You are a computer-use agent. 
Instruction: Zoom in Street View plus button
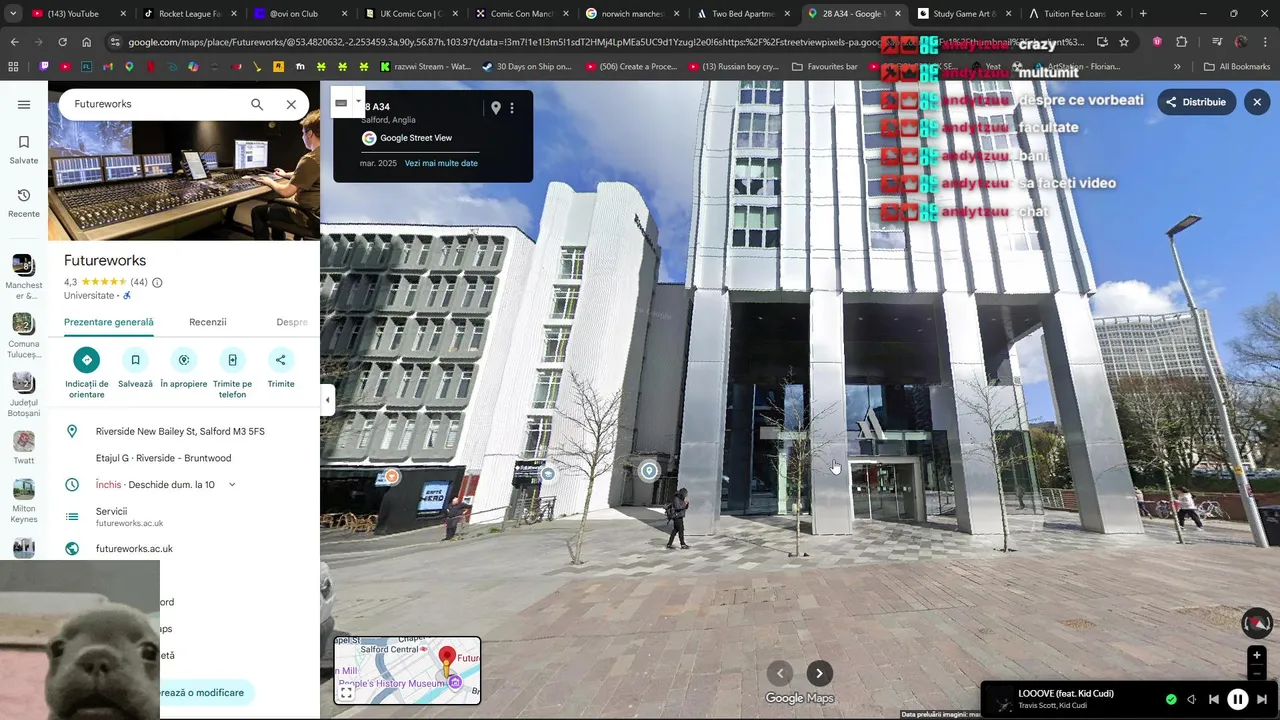pyautogui.click(x=1257, y=656)
